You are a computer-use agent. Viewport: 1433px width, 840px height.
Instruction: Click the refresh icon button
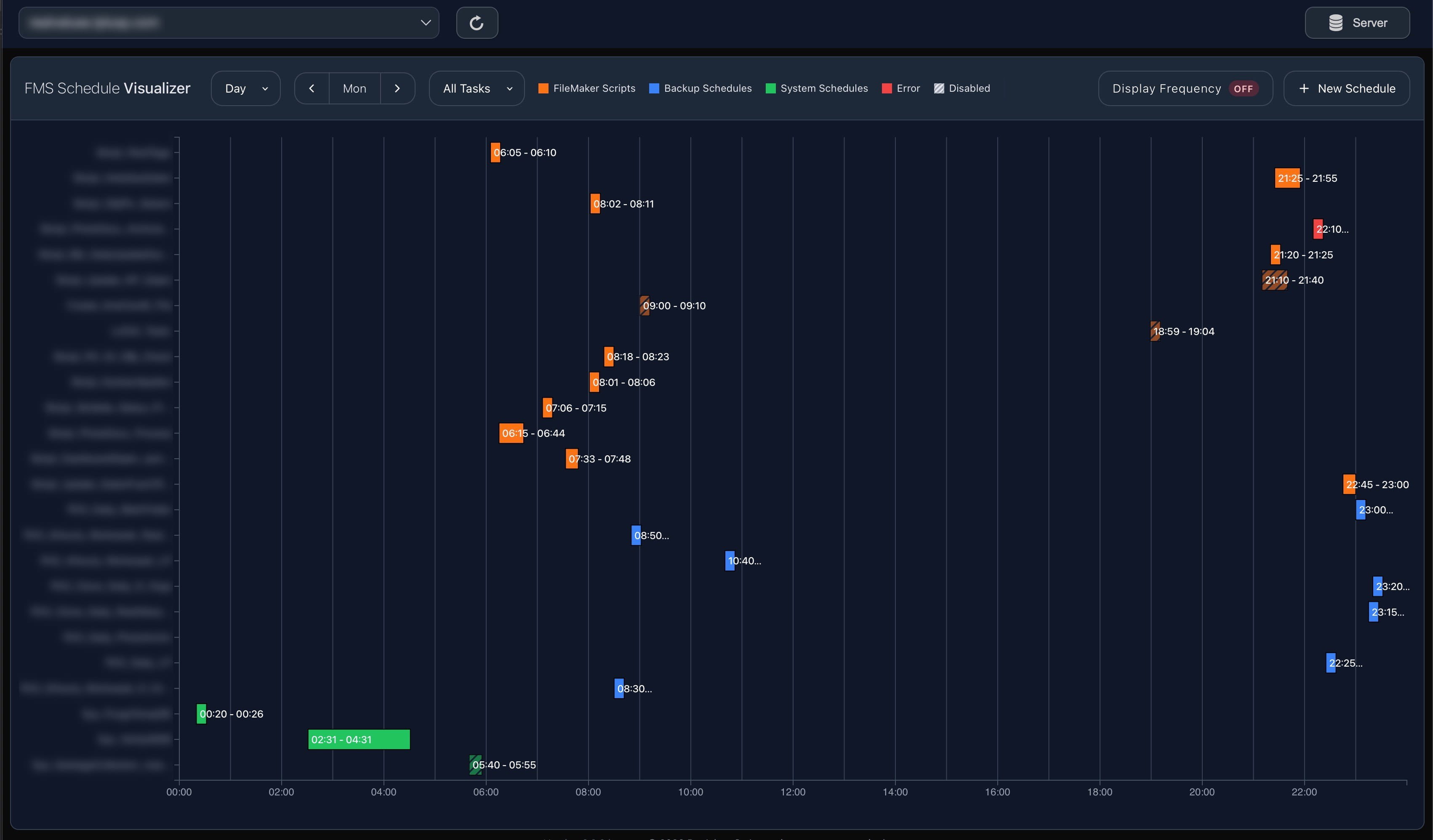(x=477, y=23)
